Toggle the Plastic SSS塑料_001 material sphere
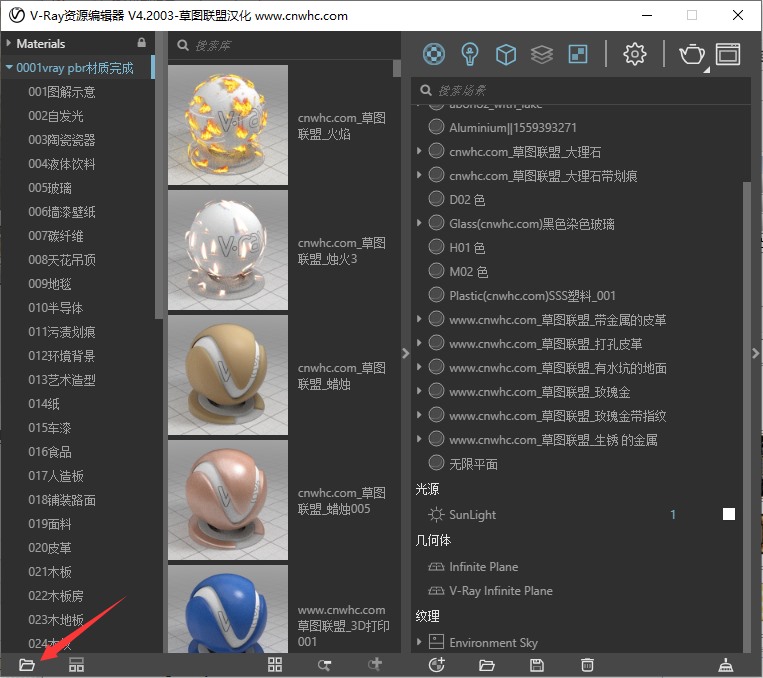 click(x=436, y=294)
